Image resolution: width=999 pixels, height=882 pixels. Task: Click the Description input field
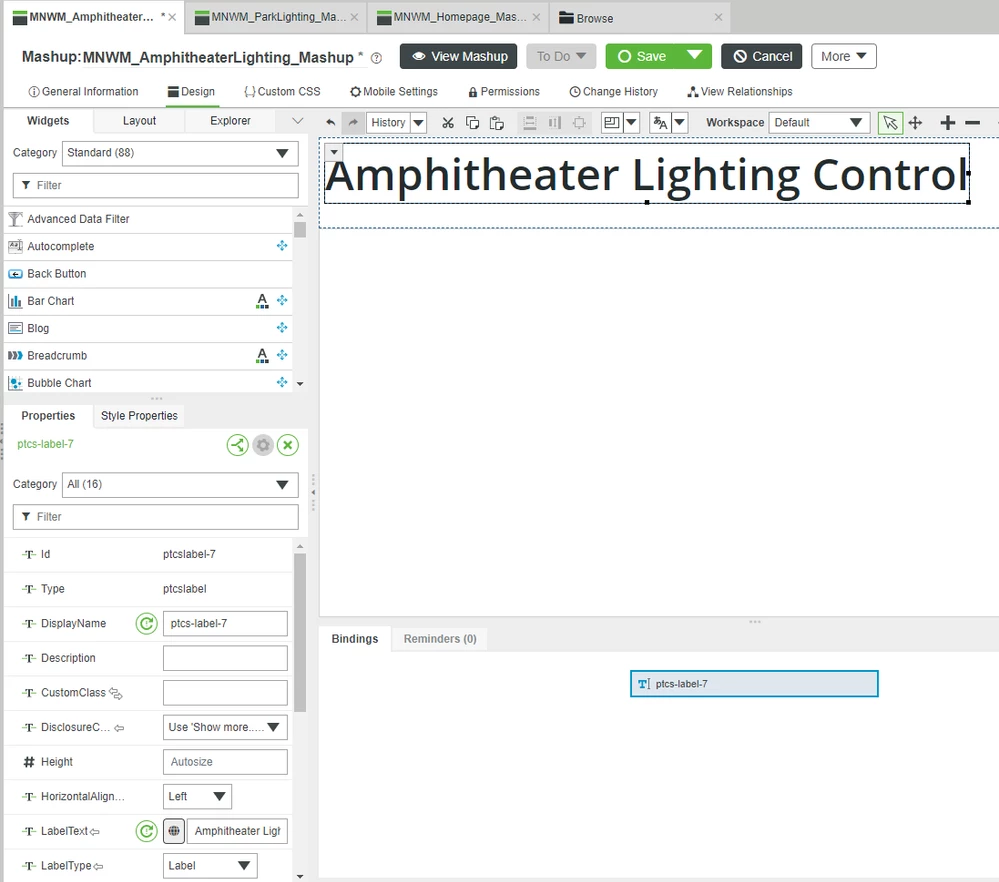click(x=225, y=658)
